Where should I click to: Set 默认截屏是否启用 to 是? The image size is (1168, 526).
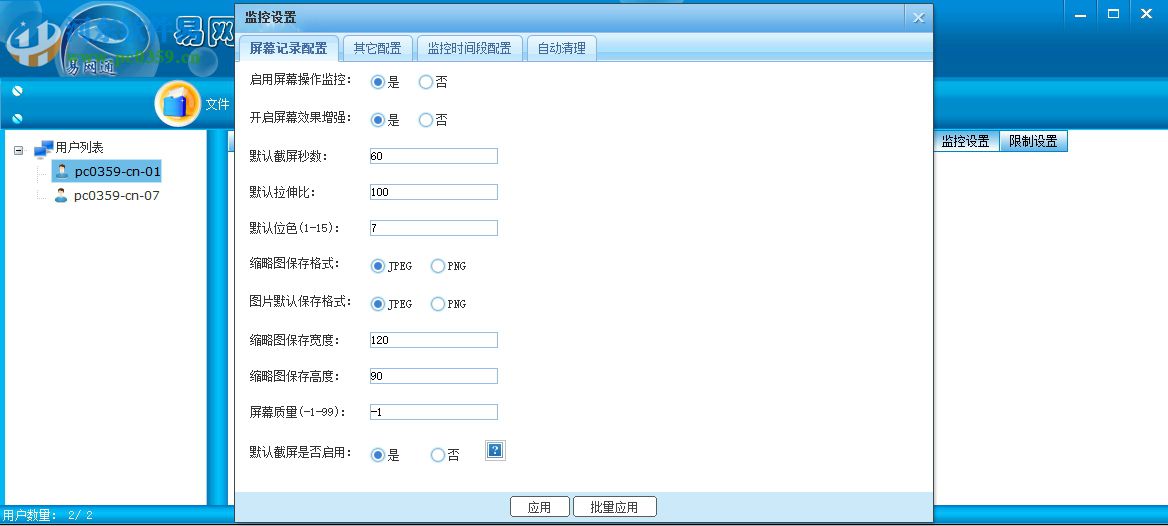click(378, 454)
